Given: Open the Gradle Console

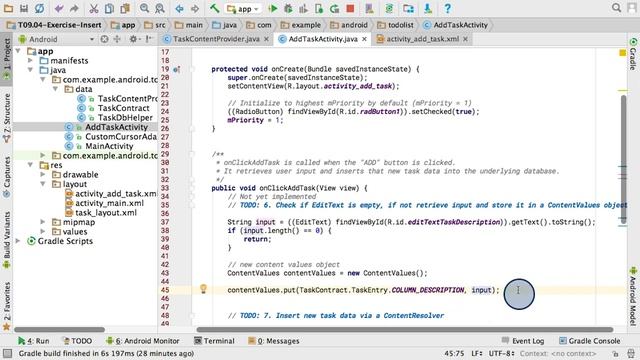Looking at the screenshot, I should pyautogui.click(x=589, y=341).
